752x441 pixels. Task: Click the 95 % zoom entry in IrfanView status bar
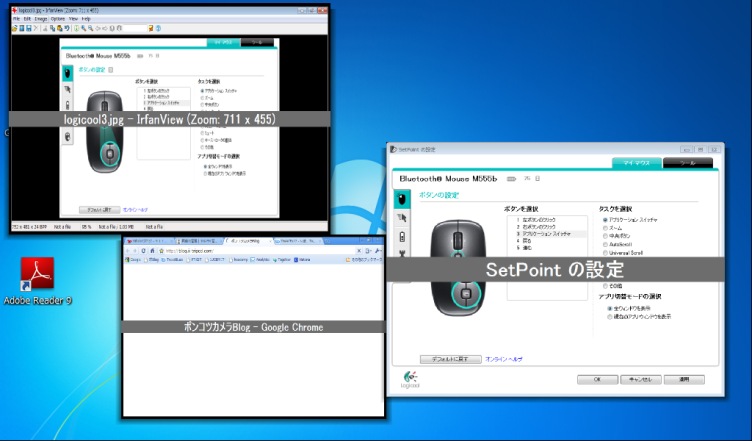coord(86,227)
